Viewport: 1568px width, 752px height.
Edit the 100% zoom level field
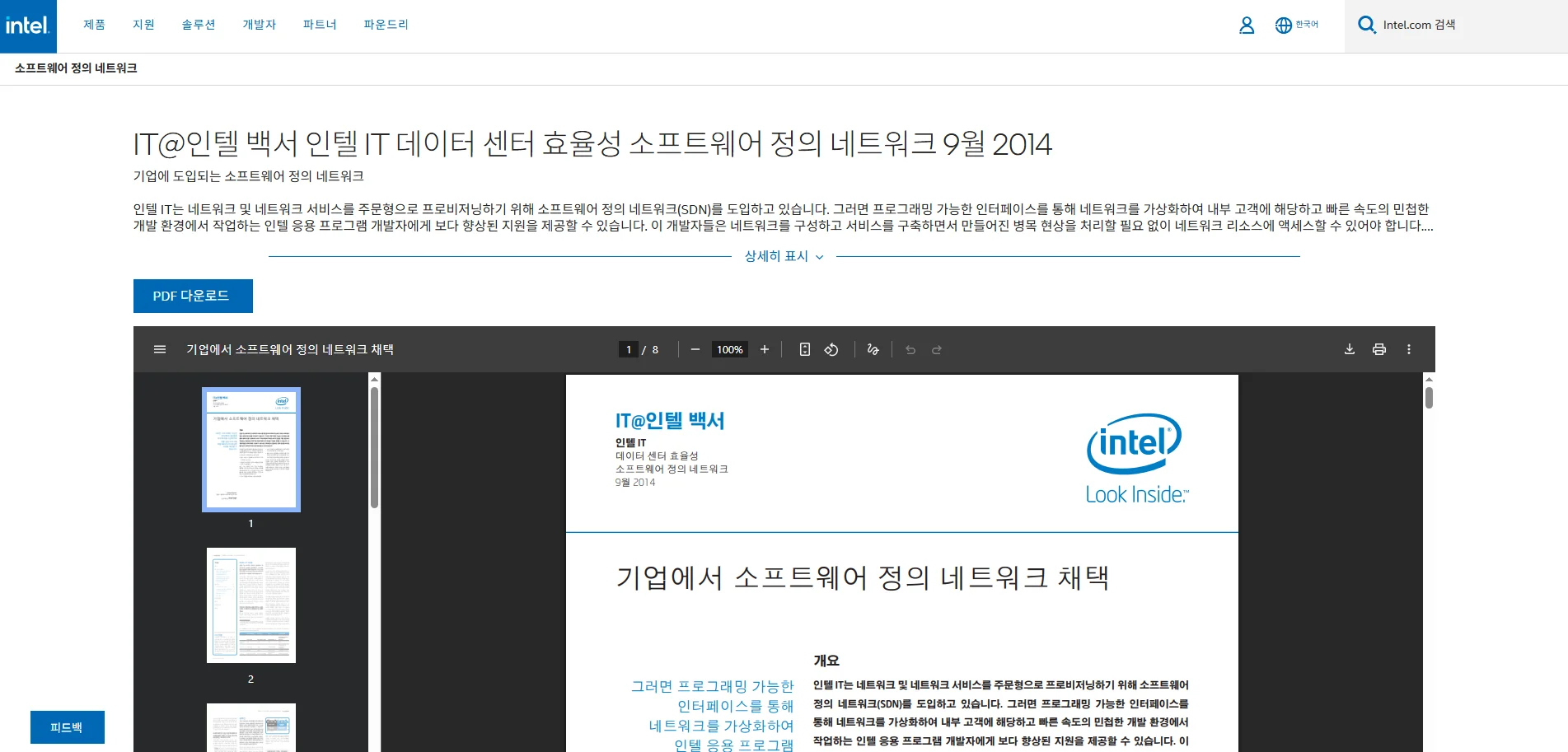[729, 349]
